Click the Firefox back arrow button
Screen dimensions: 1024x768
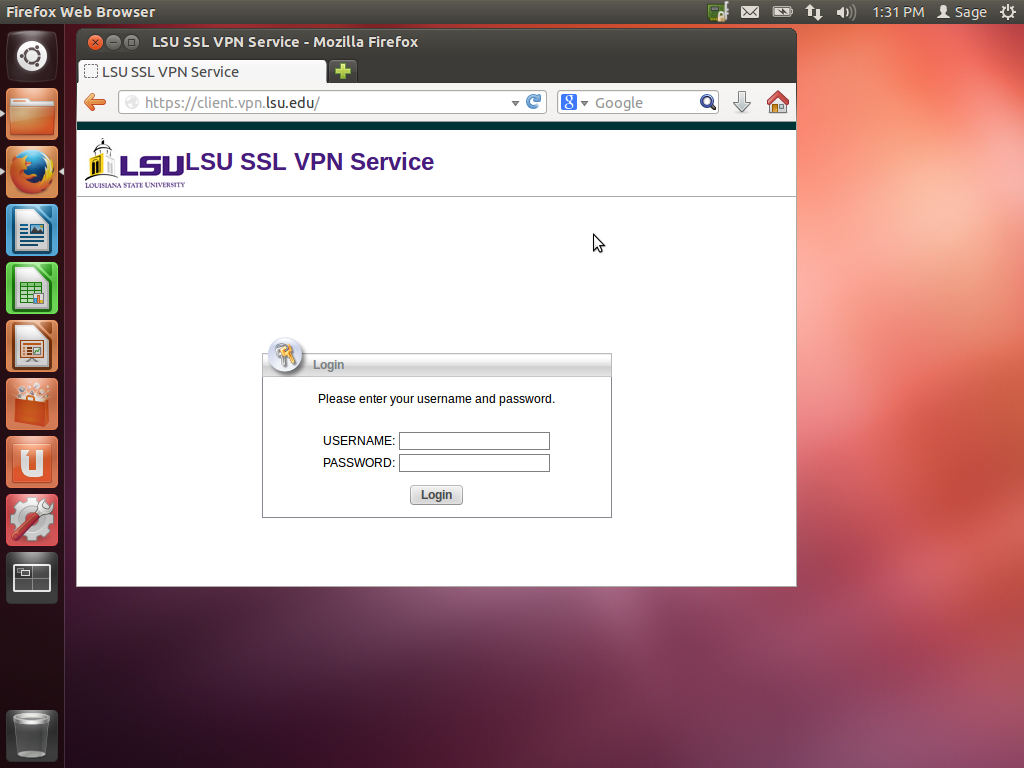pos(95,102)
